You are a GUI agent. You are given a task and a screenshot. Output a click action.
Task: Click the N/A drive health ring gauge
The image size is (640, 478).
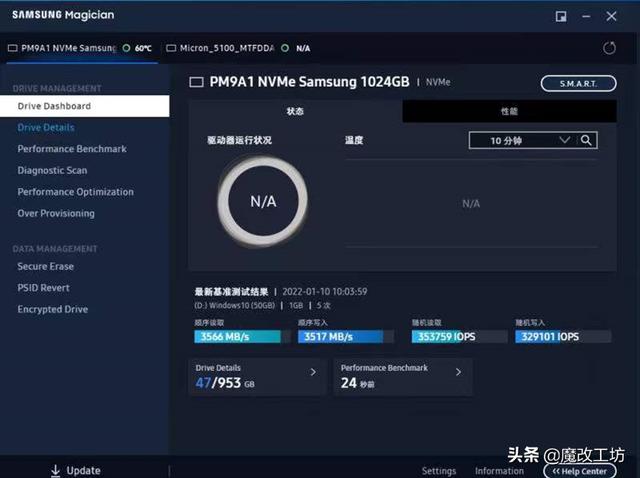point(263,202)
